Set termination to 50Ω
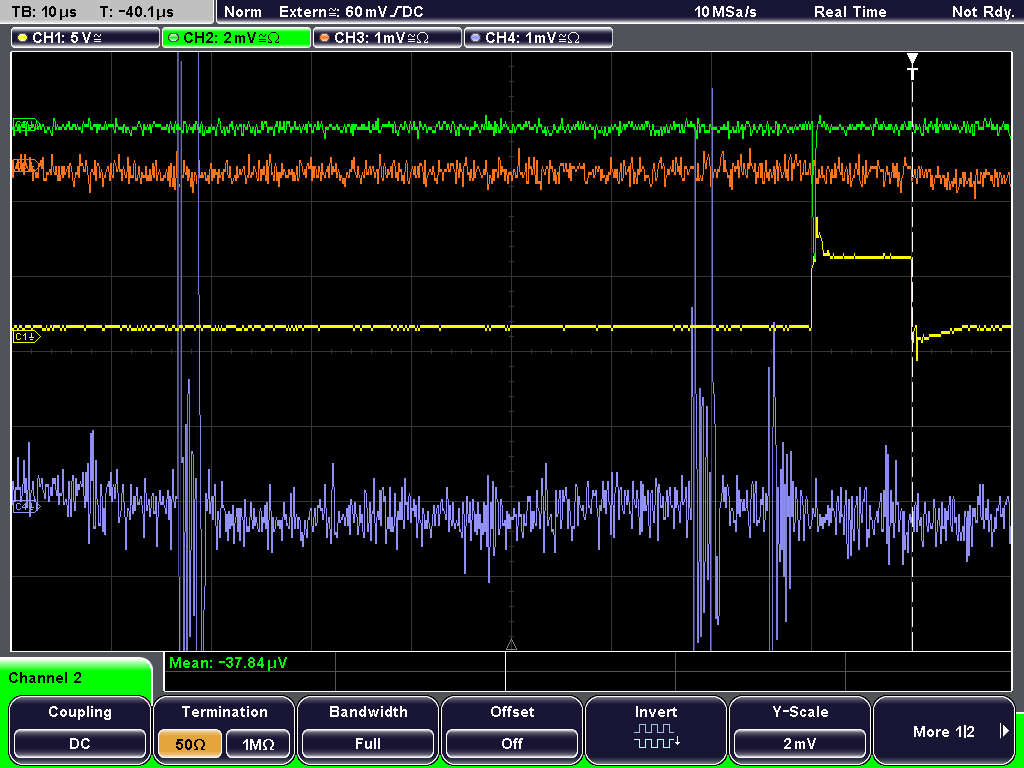Image resolution: width=1024 pixels, height=768 pixels. click(190, 744)
